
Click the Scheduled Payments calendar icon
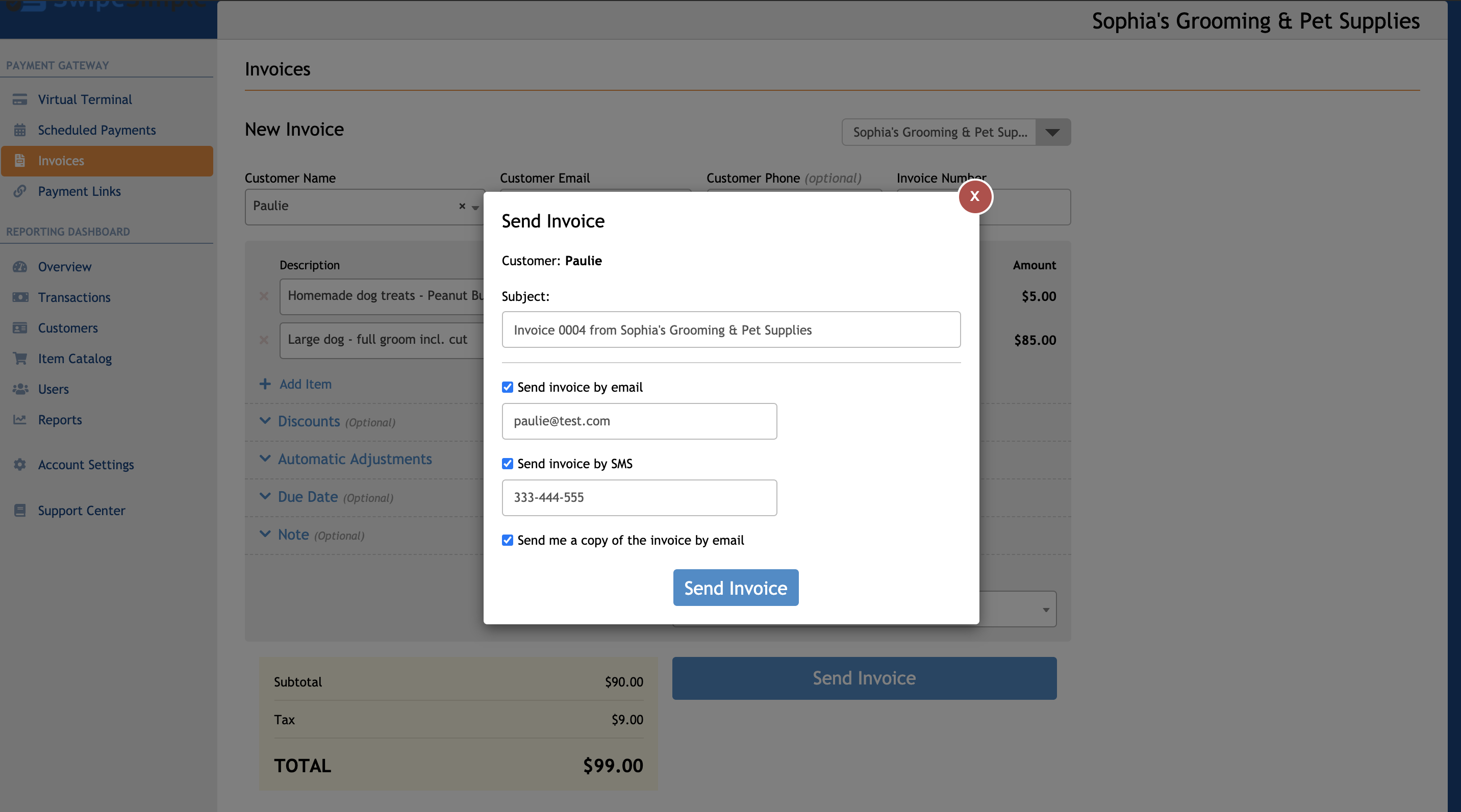pyautogui.click(x=20, y=130)
